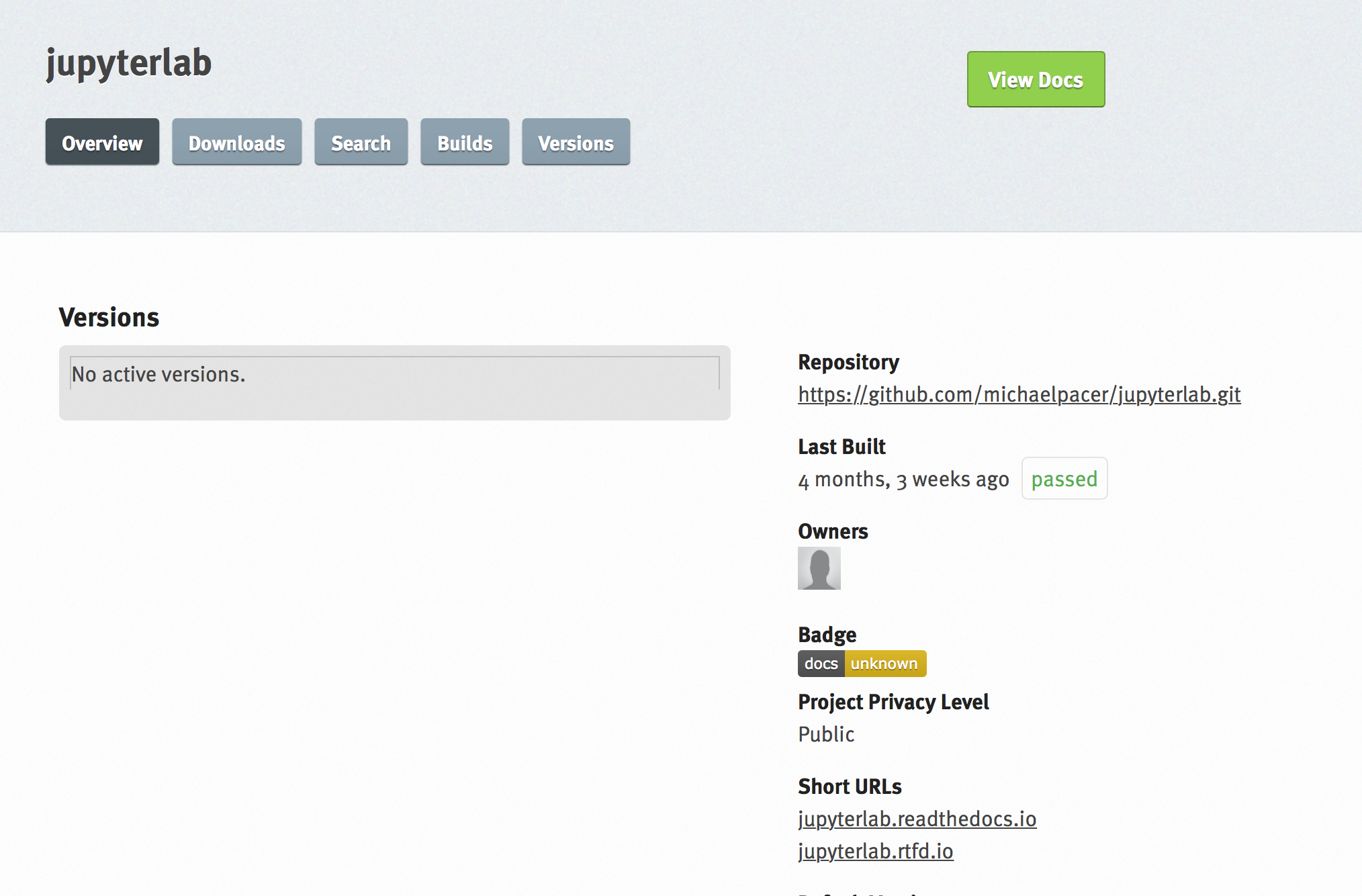Open the Versions tab
This screenshot has height=896, width=1362.
click(575, 142)
